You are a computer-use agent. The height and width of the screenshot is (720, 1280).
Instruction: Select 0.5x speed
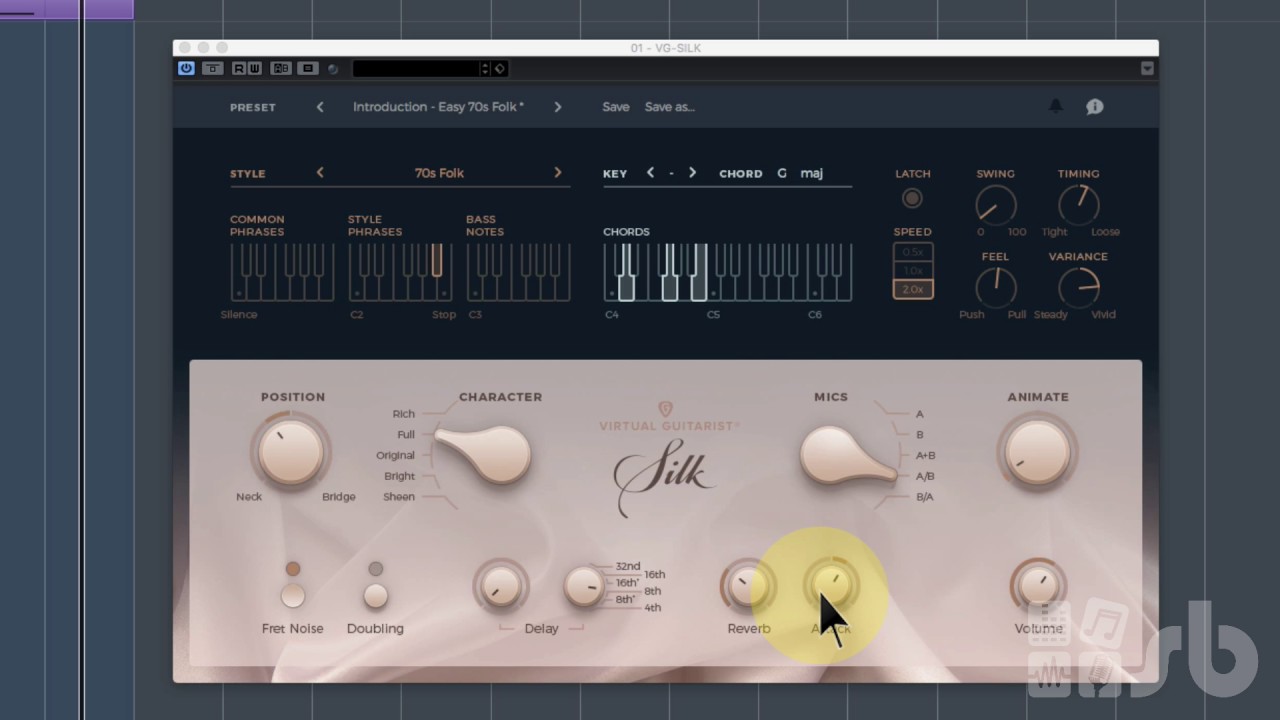[x=913, y=252]
